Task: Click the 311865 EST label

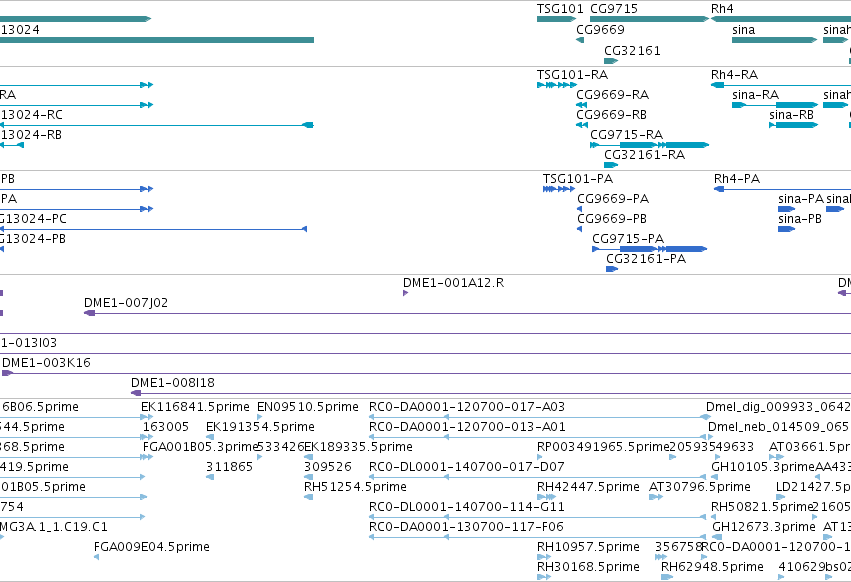Action: tap(230, 467)
